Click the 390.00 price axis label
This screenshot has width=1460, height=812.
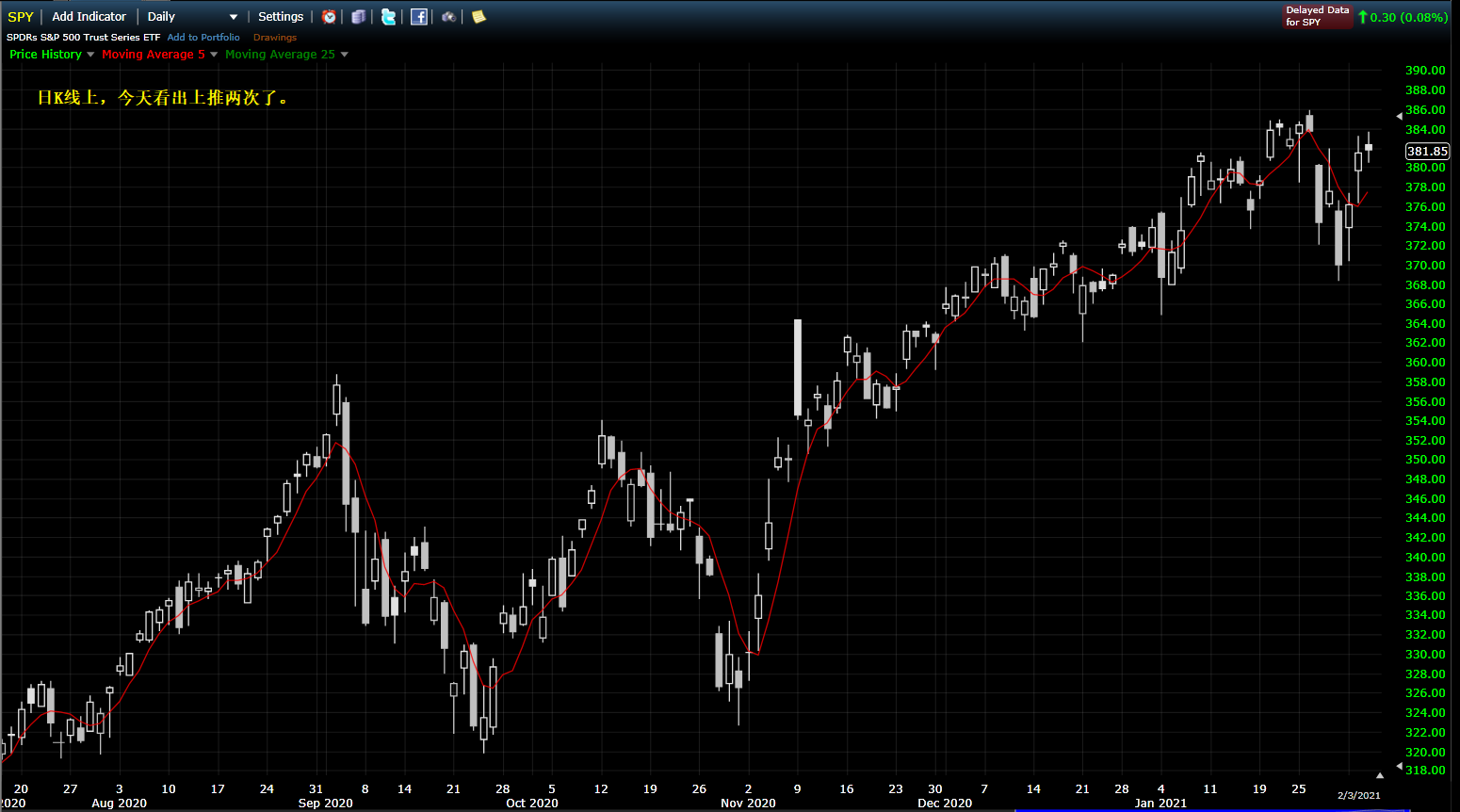[1425, 71]
